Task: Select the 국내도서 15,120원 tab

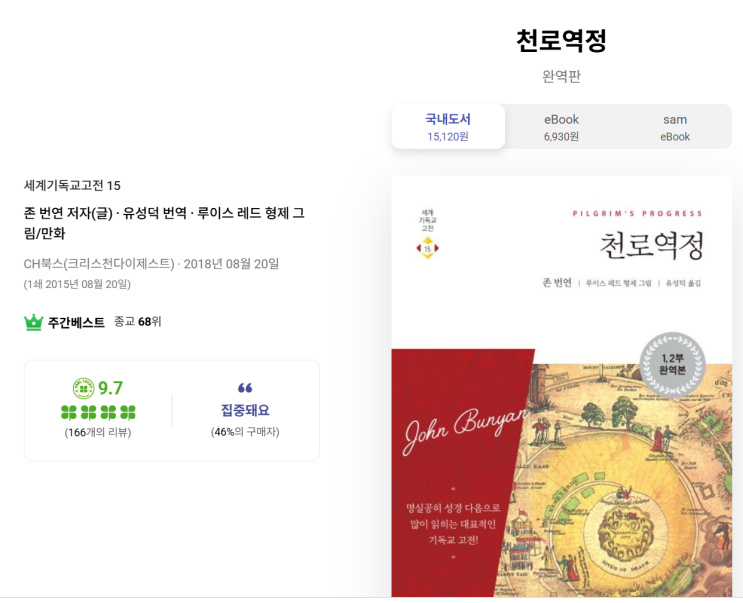Action: point(448,127)
